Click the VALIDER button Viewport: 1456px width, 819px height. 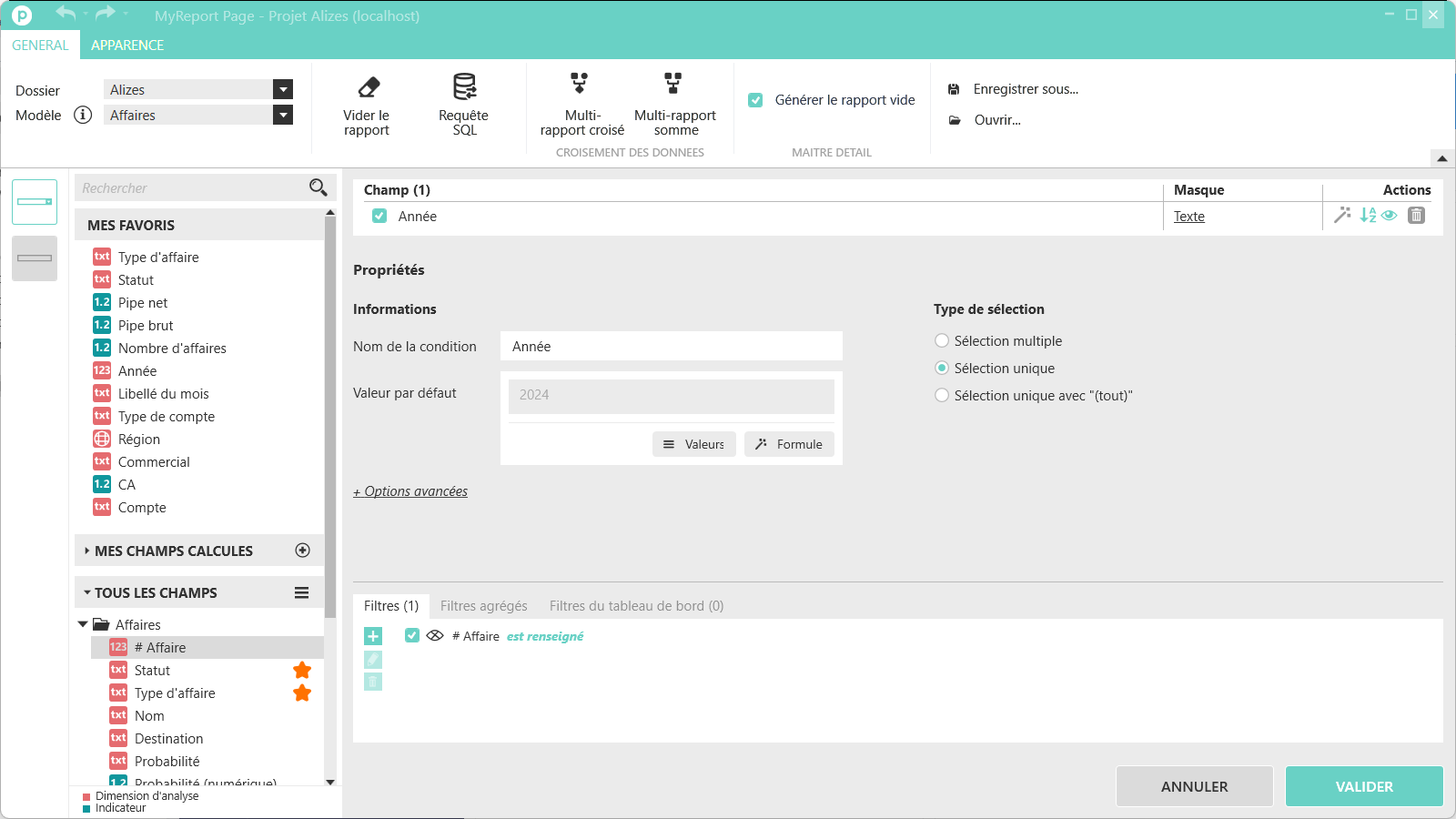click(x=1363, y=786)
